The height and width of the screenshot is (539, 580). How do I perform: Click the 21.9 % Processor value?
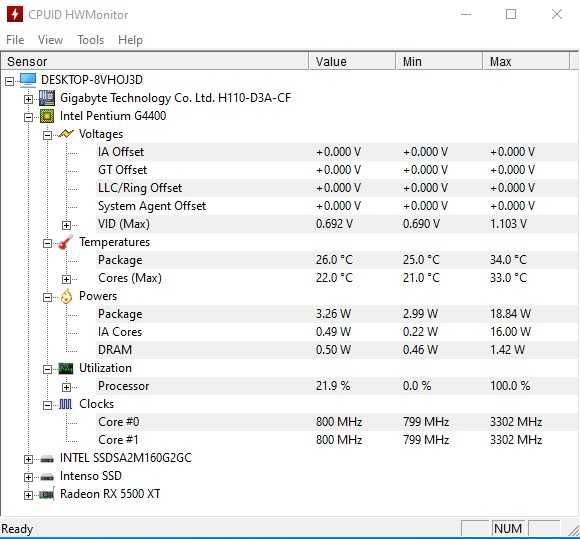pyautogui.click(x=333, y=386)
